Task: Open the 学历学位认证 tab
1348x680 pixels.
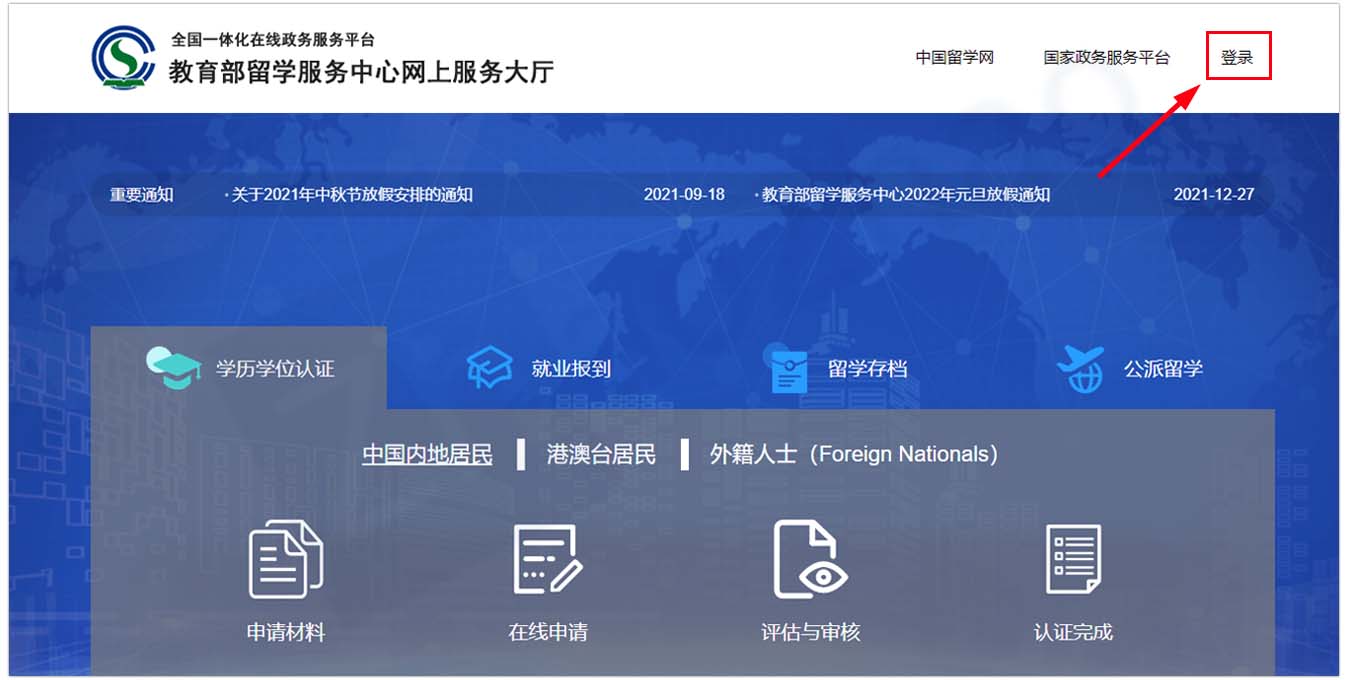Action: coord(238,368)
